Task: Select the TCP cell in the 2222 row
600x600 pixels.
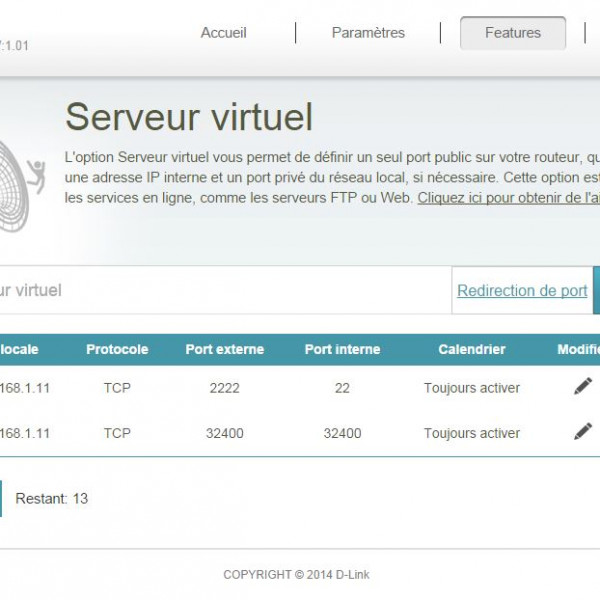Action: pyautogui.click(x=117, y=388)
